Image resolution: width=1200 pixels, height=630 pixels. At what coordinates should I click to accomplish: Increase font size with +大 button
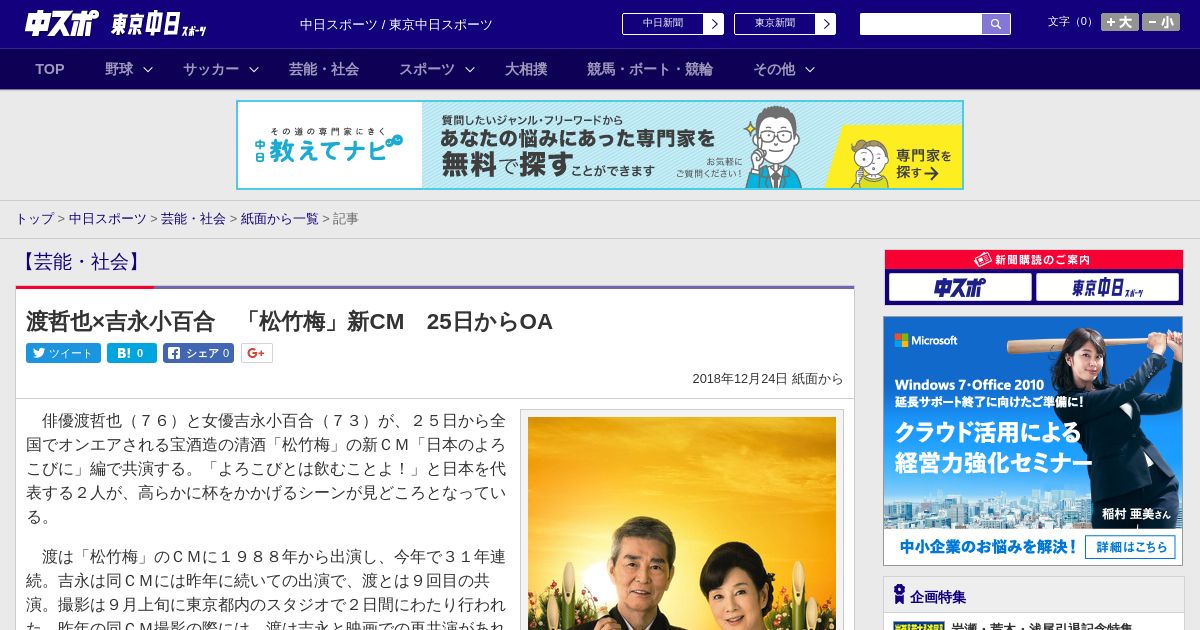(x=1120, y=22)
